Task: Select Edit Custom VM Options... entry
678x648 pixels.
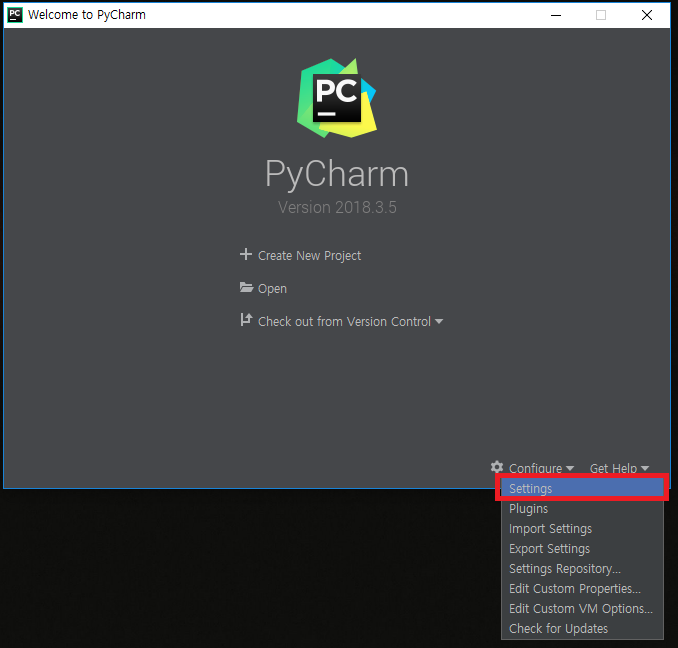Action: [x=582, y=608]
